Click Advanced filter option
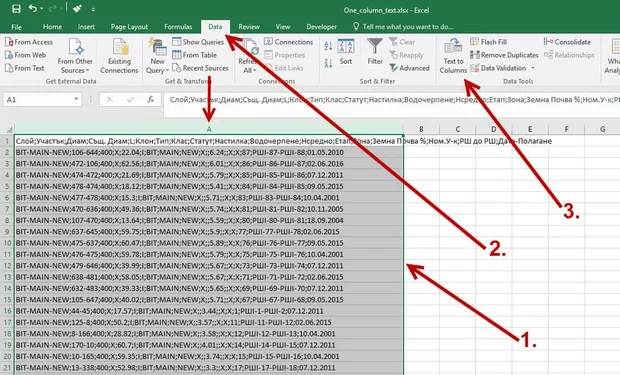Viewport: 620px width, 375px height. [410, 68]
